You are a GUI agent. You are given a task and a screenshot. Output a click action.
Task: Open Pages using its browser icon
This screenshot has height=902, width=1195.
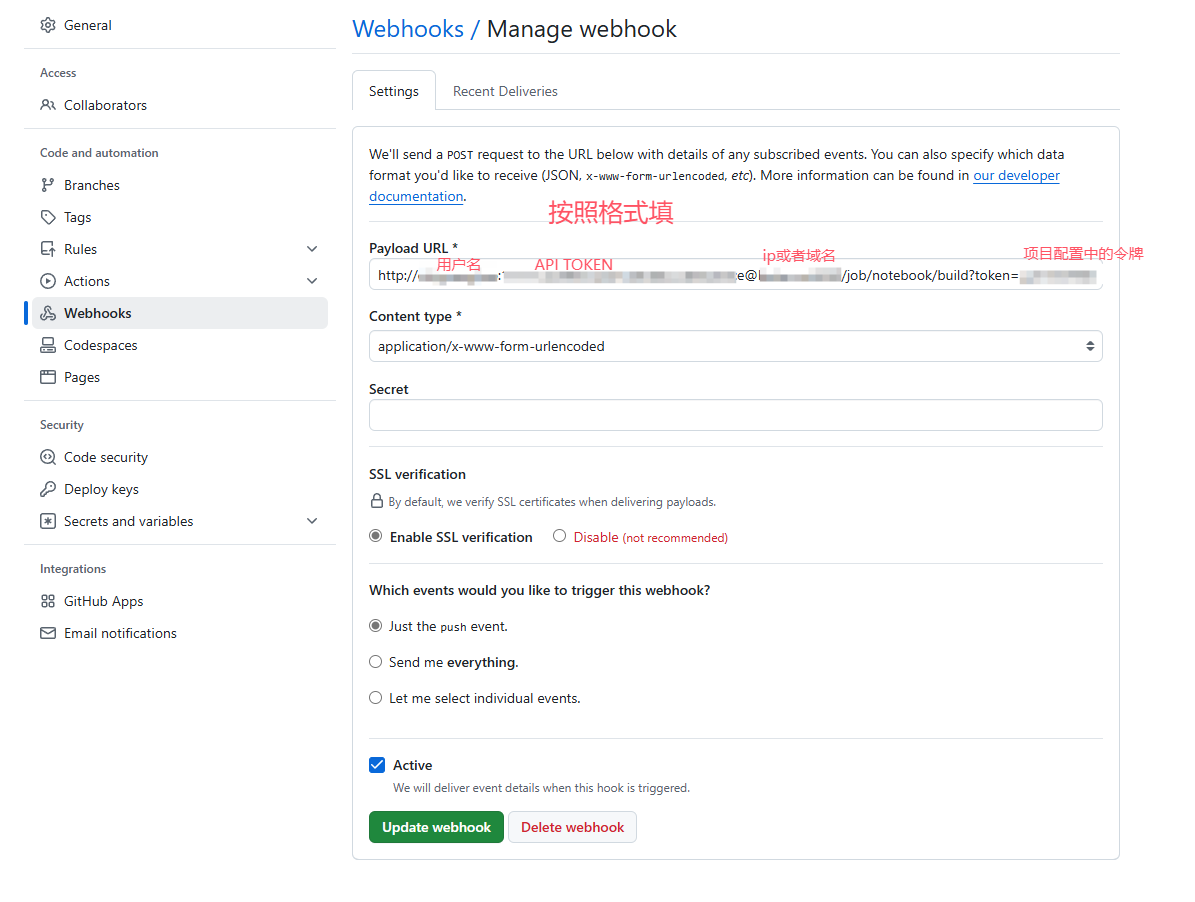pyautogui.click(x=48, y=377)
